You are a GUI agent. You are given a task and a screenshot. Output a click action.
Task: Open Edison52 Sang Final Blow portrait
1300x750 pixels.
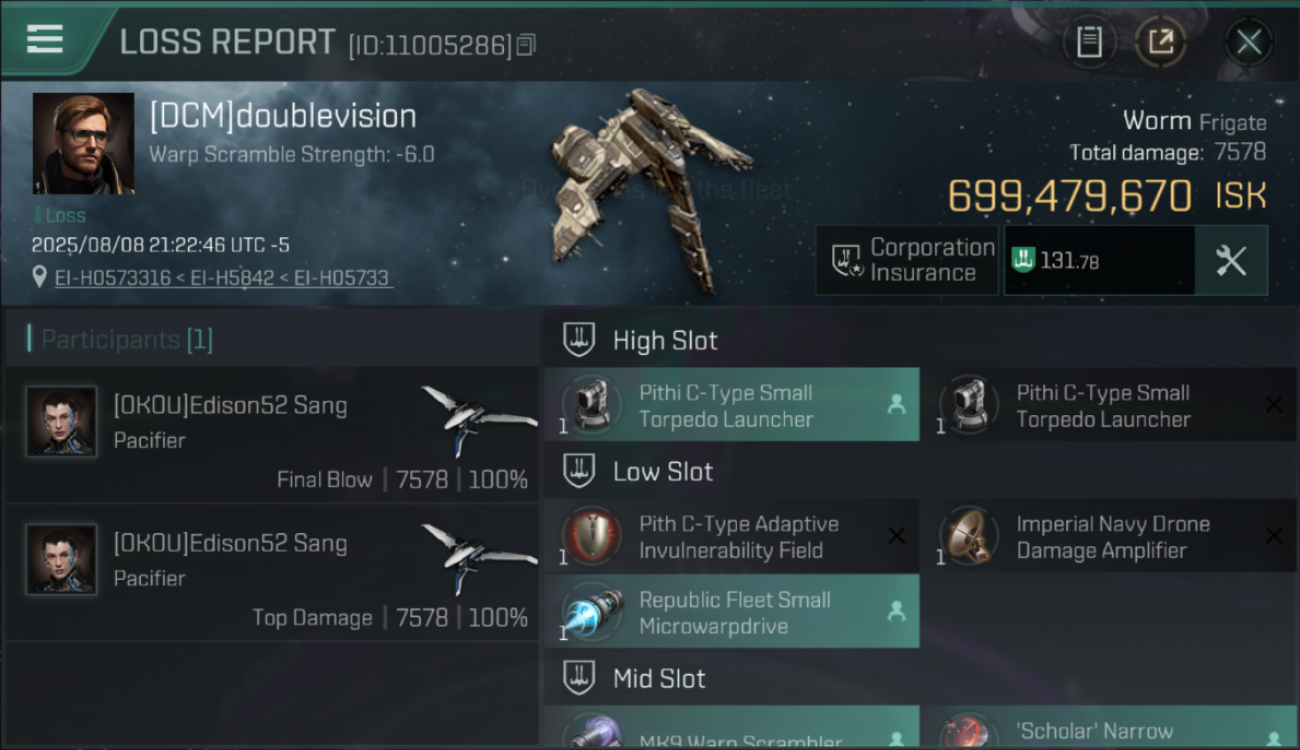pos(62,421)
